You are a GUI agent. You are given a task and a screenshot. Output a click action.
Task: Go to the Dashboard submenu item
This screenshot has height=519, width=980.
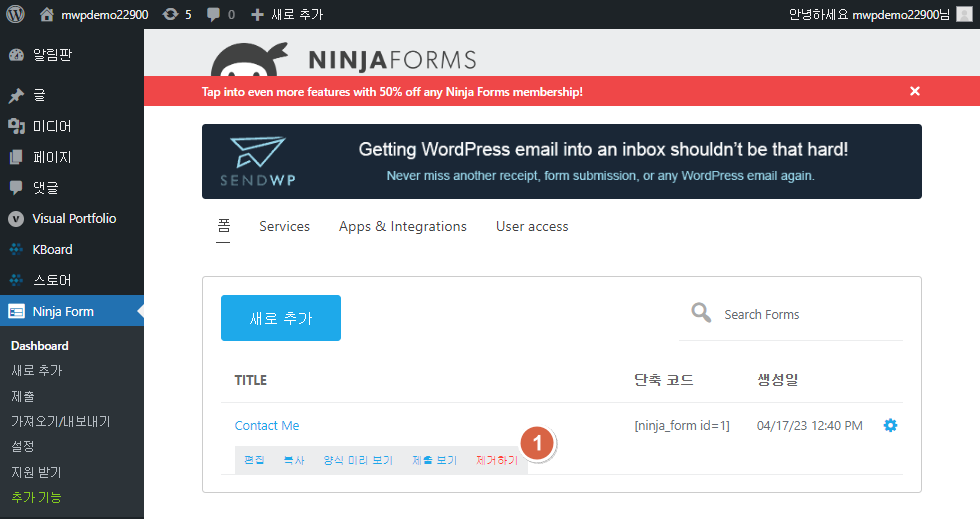39,346
